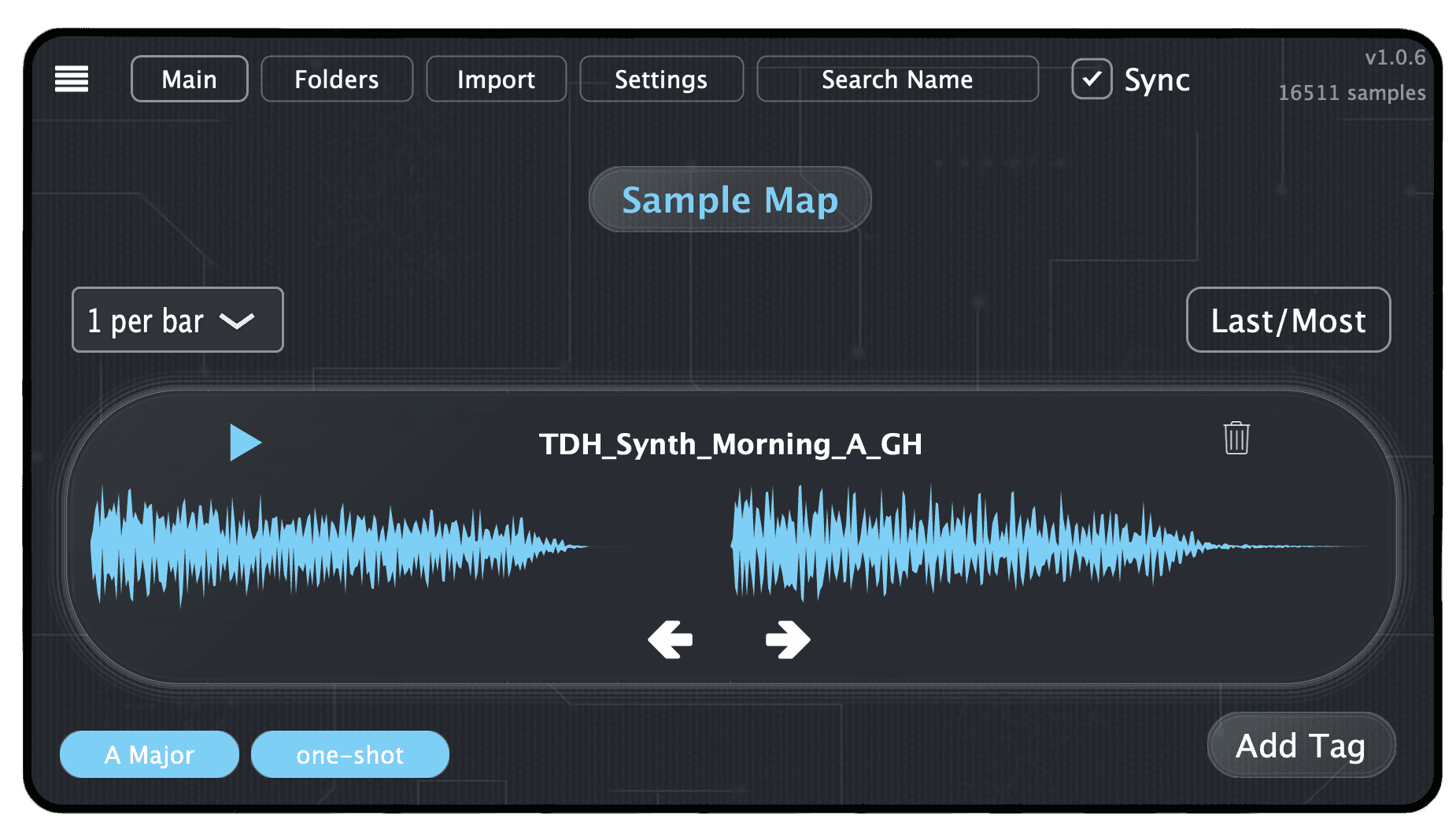This screenshot has height=833, width=1456.
Task: Play the TDH_Synth_Morning_A_GH sample
Action: click(245, 442)
